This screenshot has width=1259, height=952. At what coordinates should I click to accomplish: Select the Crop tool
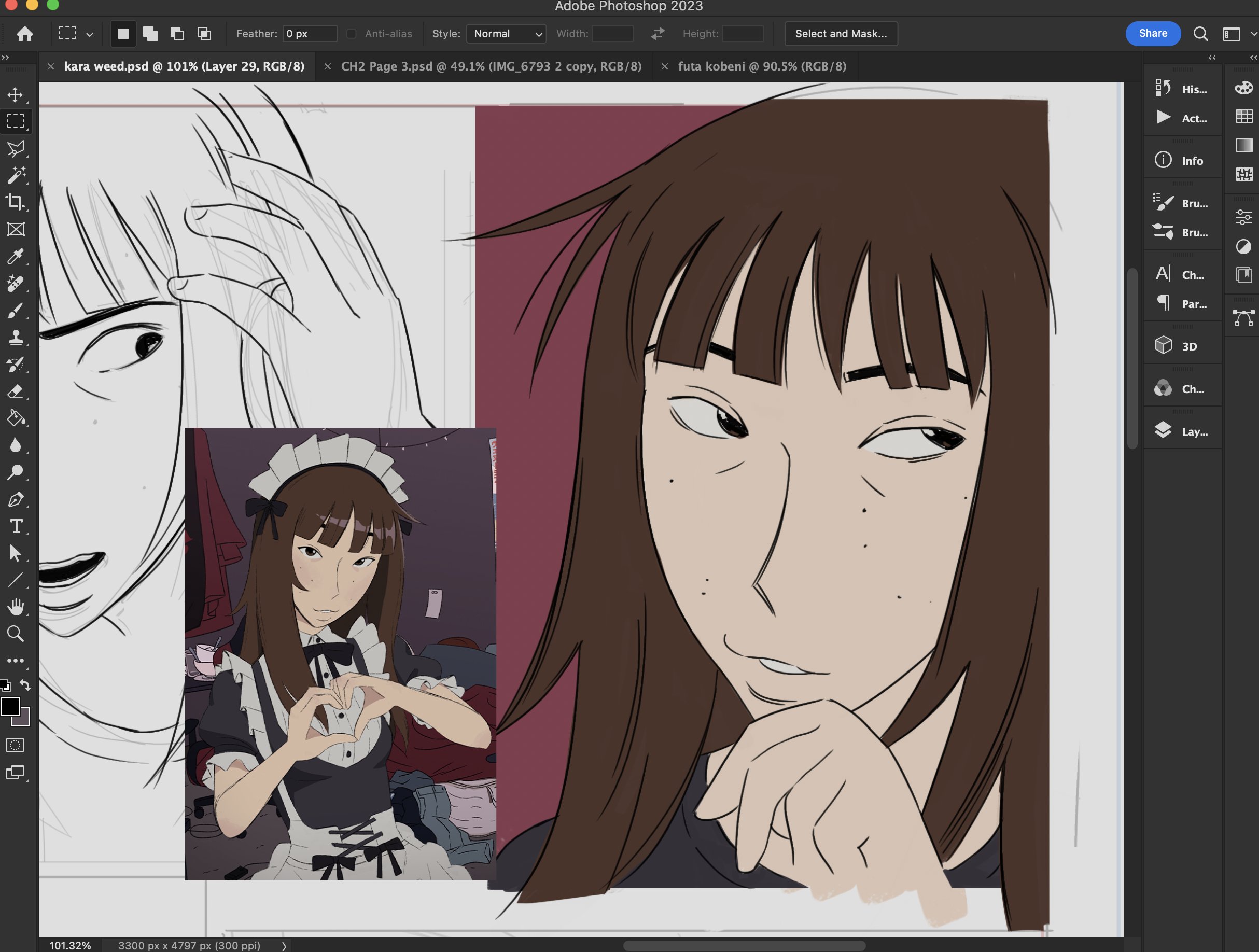point(16,202)
